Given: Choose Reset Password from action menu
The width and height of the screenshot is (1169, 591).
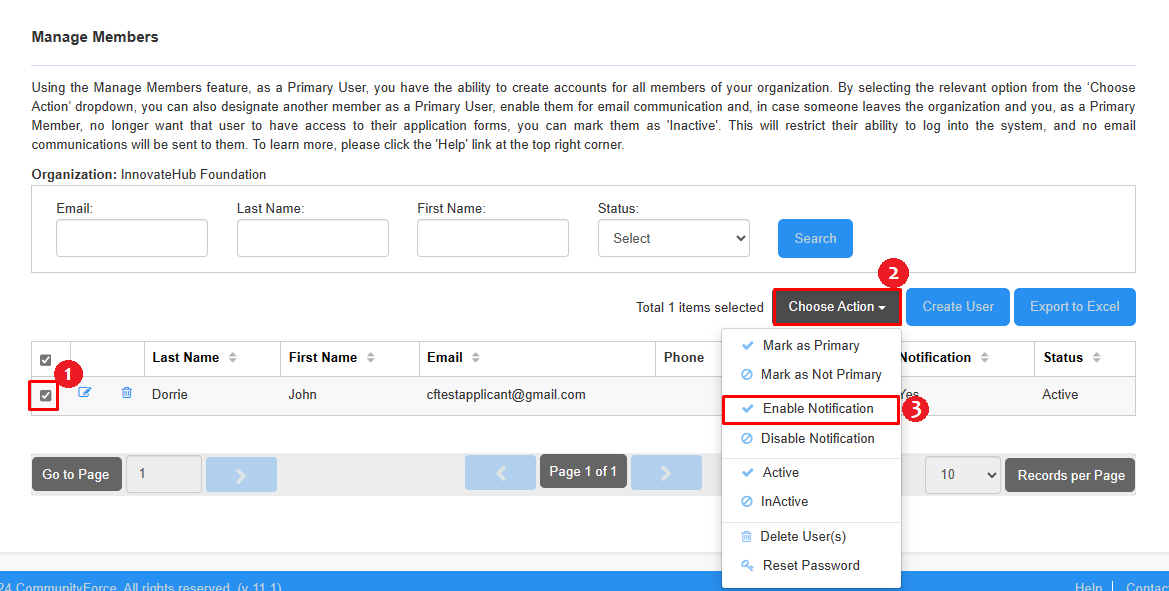Looking at the screenshot, I should [x=810, y=566].
